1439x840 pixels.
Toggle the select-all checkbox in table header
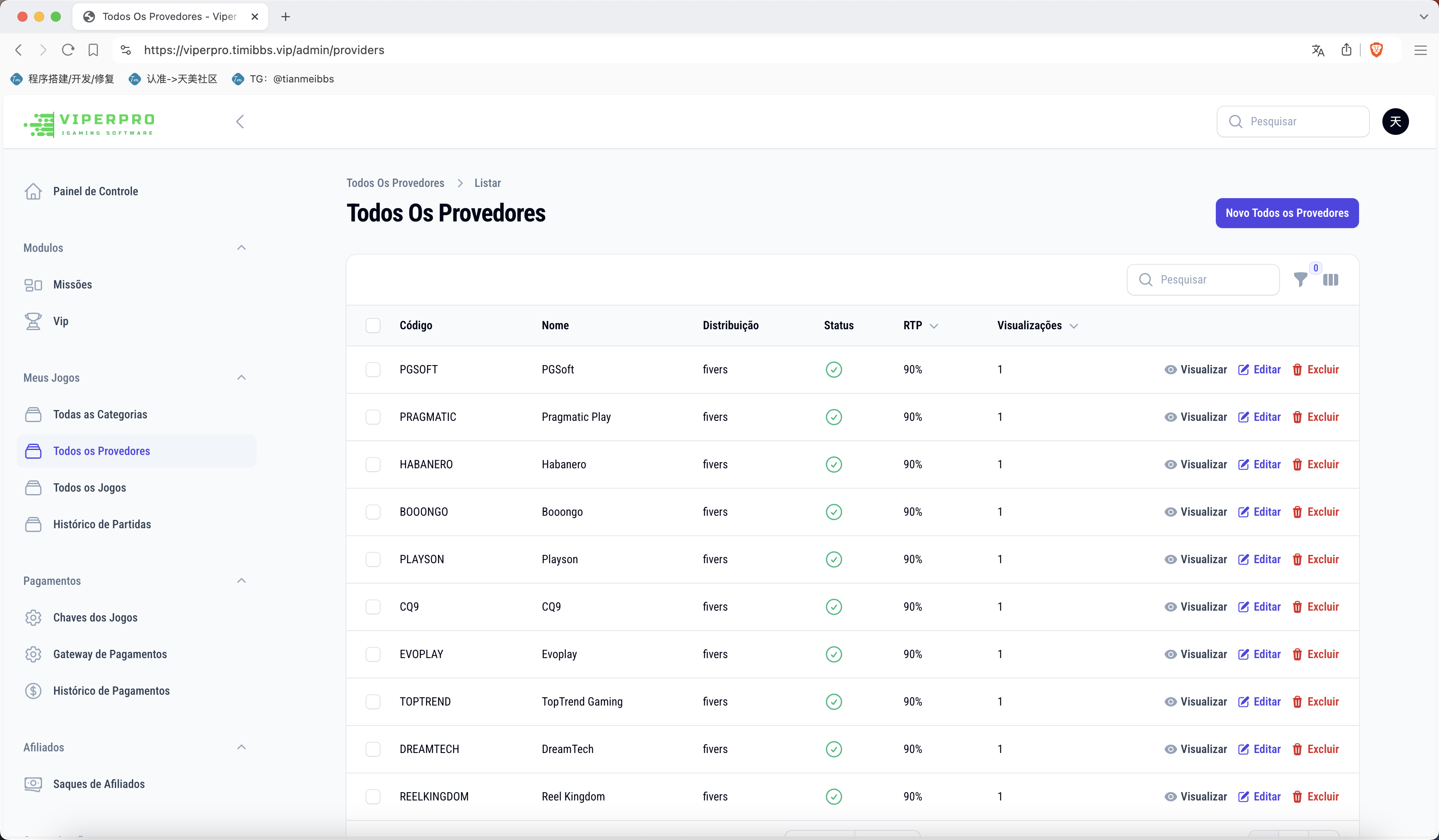click(373, 326)
